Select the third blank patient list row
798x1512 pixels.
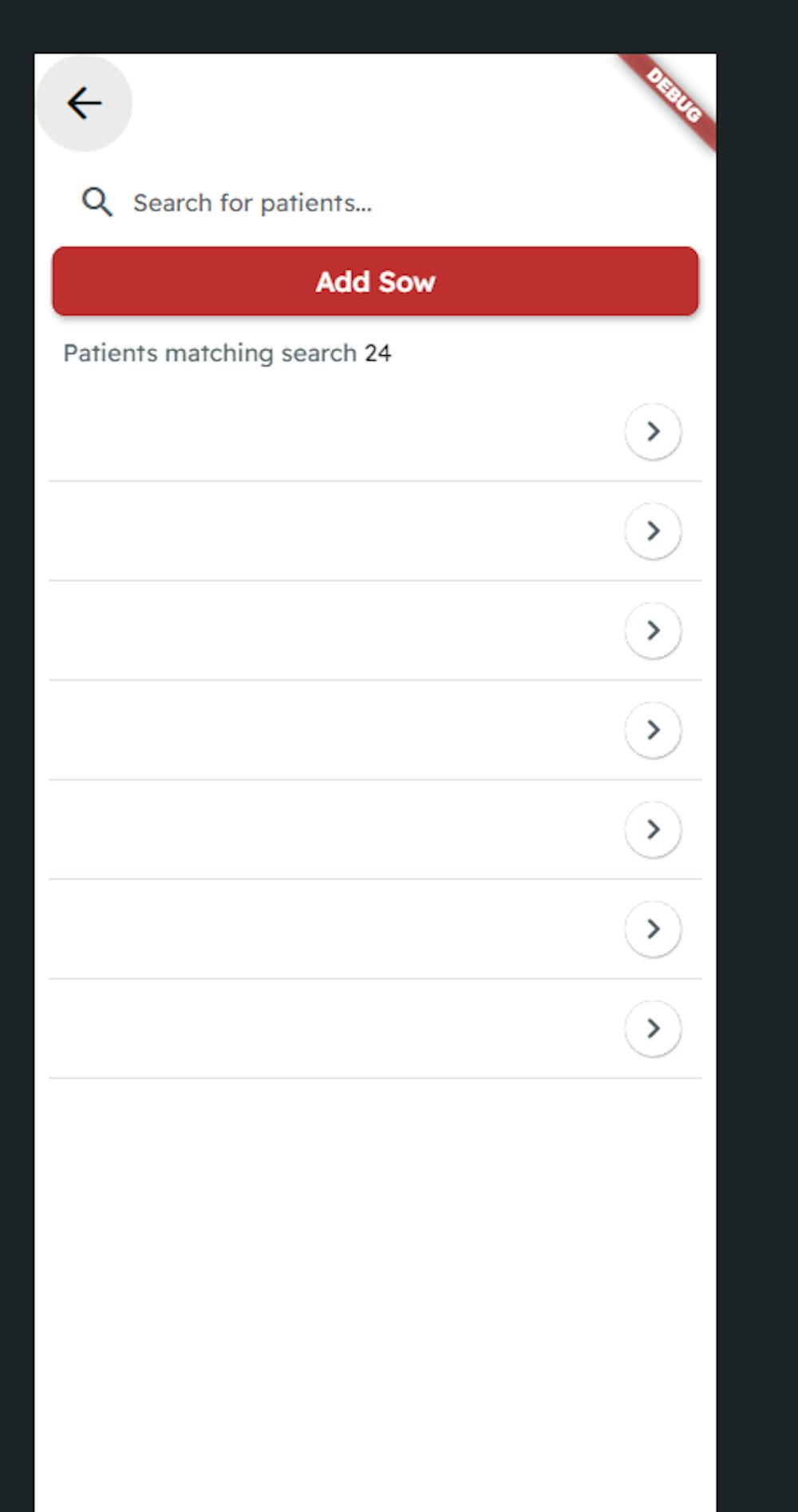pos(319,631)
